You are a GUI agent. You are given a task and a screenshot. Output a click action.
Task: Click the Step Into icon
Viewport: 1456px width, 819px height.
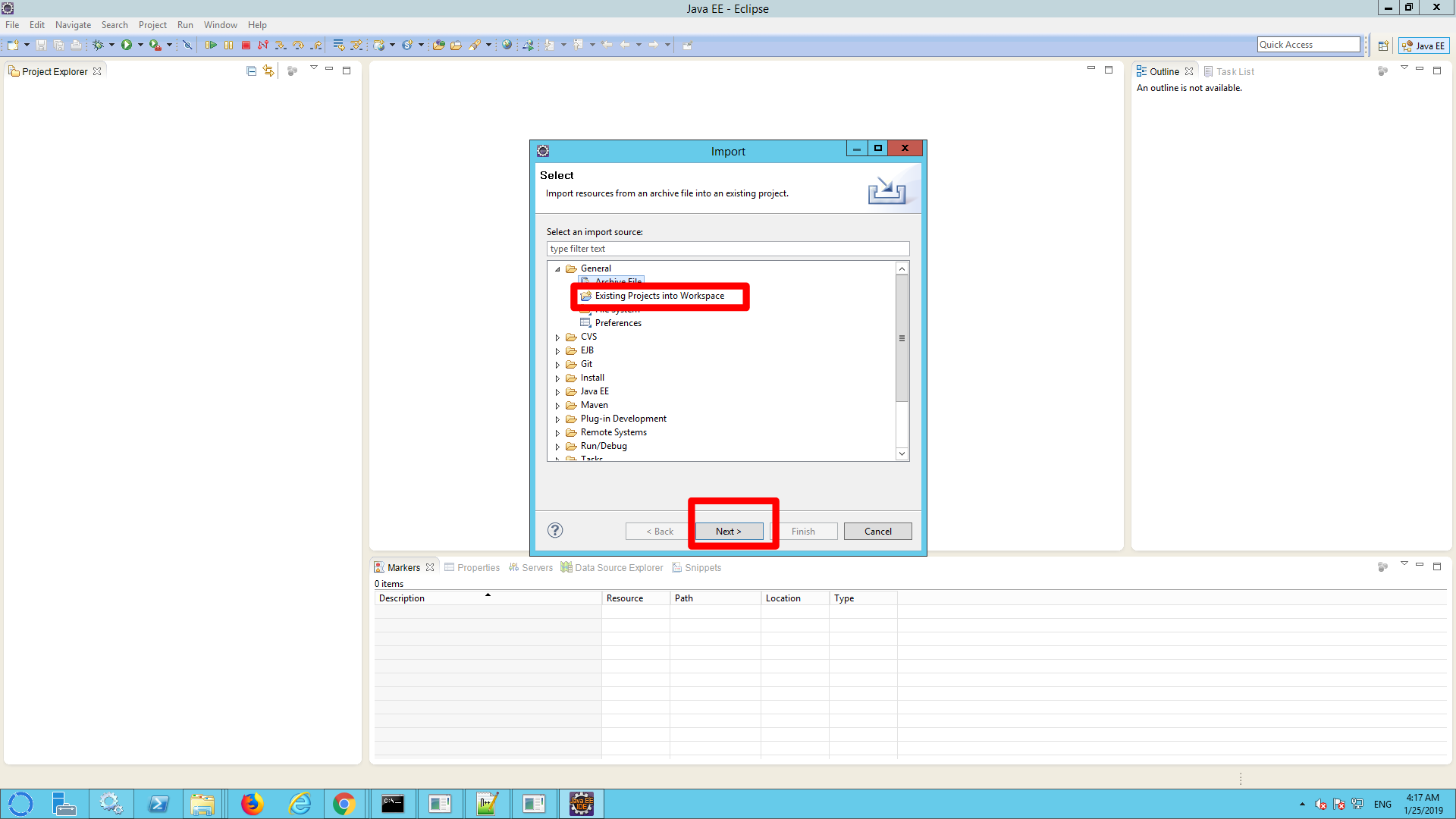pos(281,45)
